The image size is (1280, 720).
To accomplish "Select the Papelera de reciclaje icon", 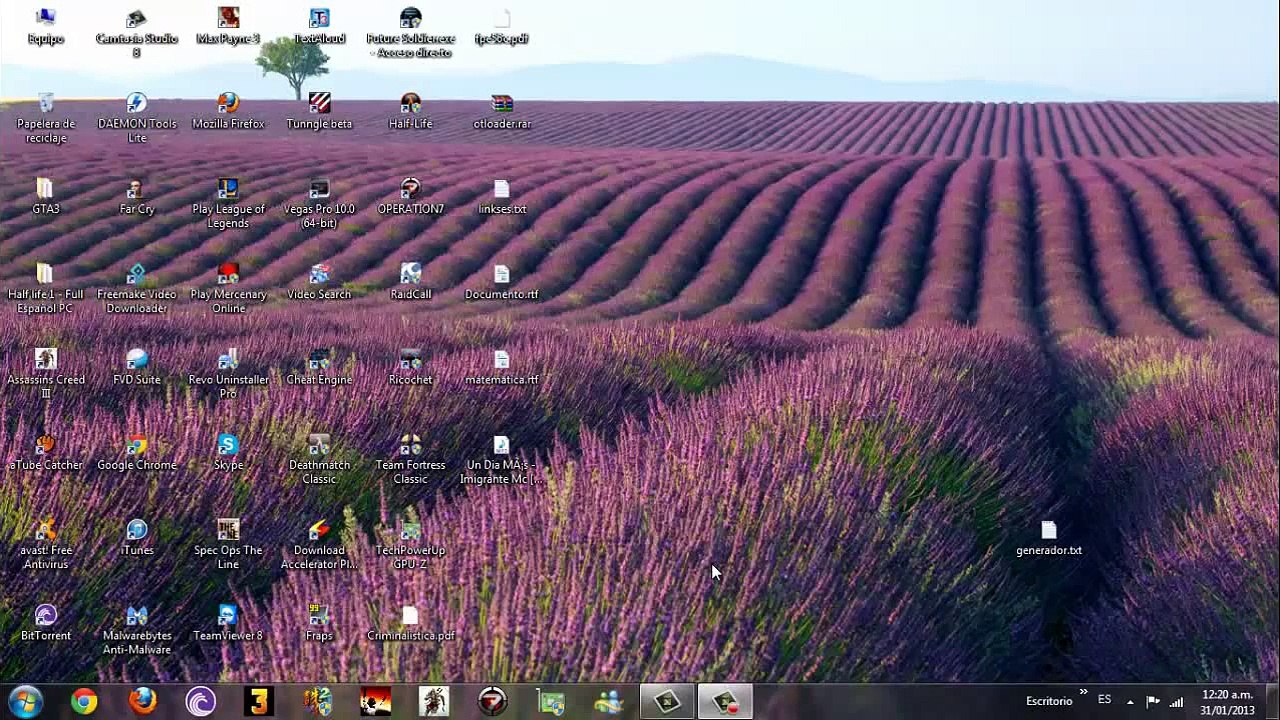I will (45, 118).
